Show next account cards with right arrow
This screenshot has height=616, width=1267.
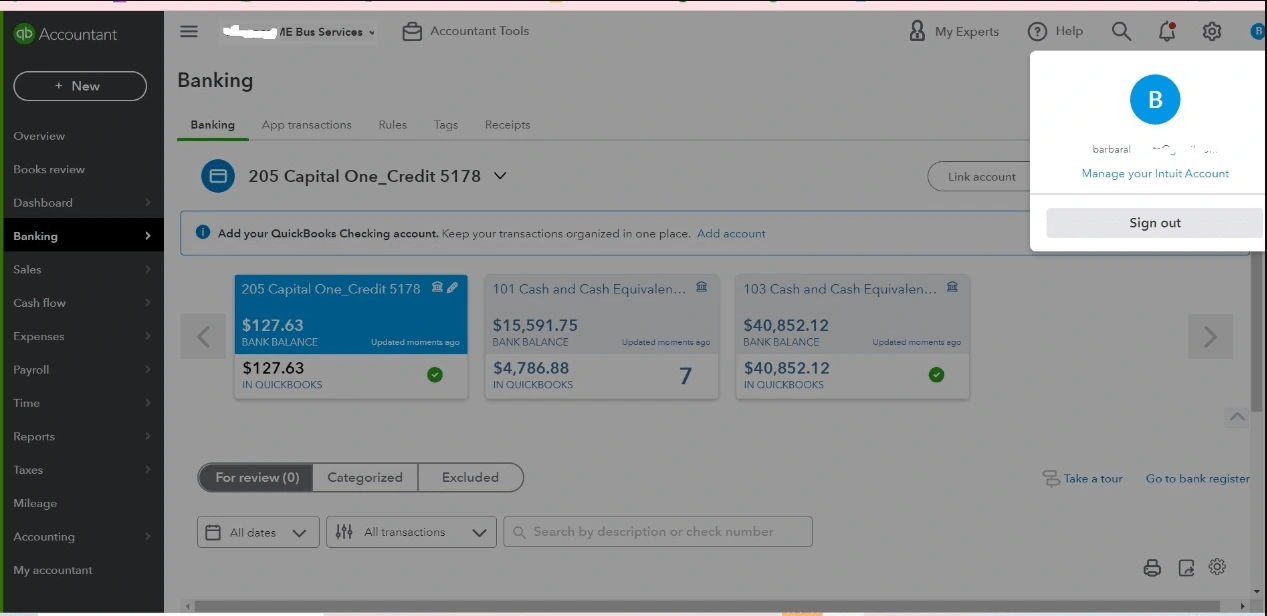(1210, 337)
